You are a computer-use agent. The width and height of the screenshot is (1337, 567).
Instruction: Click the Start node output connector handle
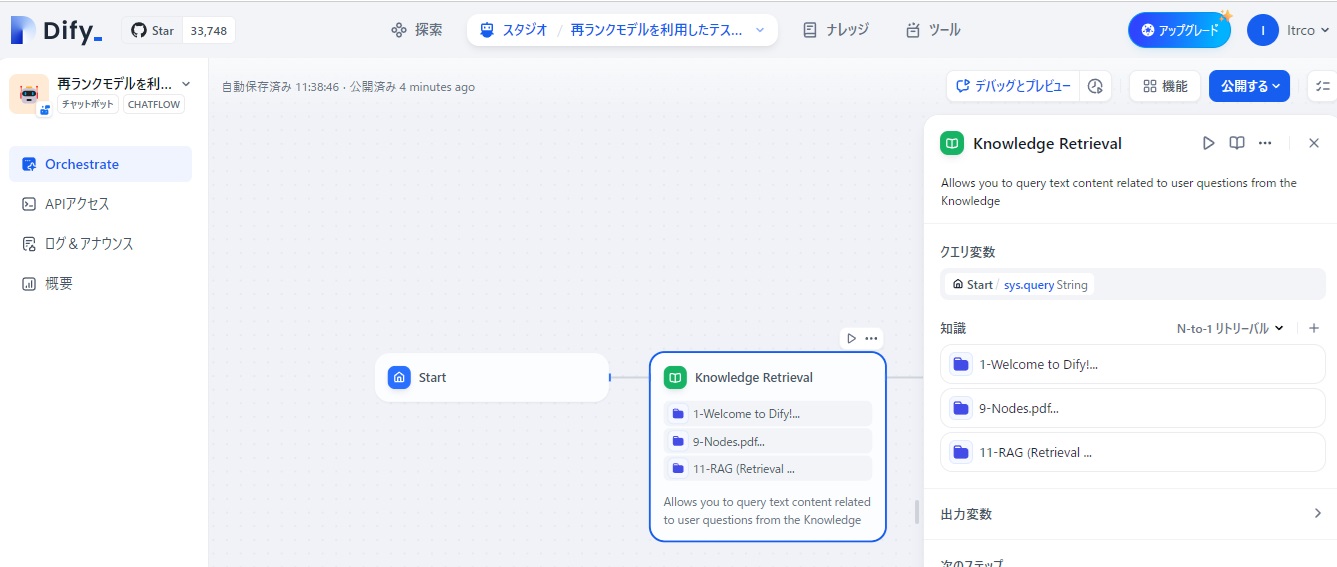[609, 378]
